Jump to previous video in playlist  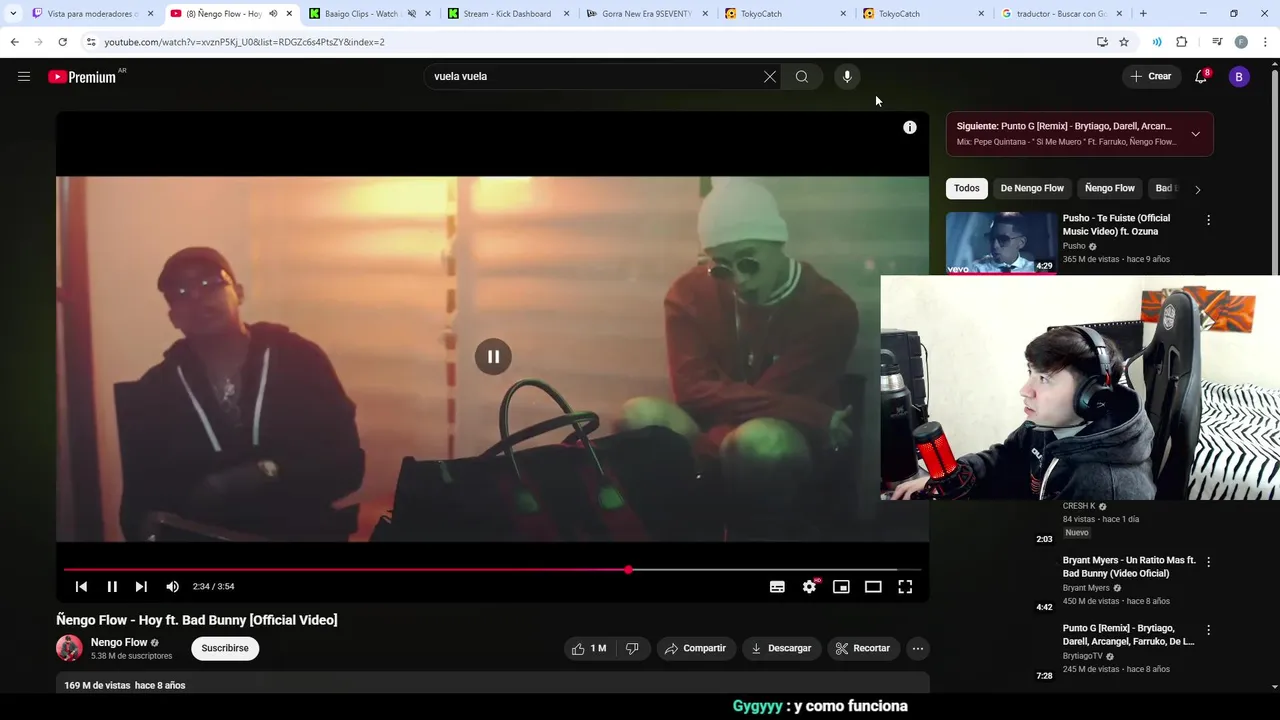82,587
